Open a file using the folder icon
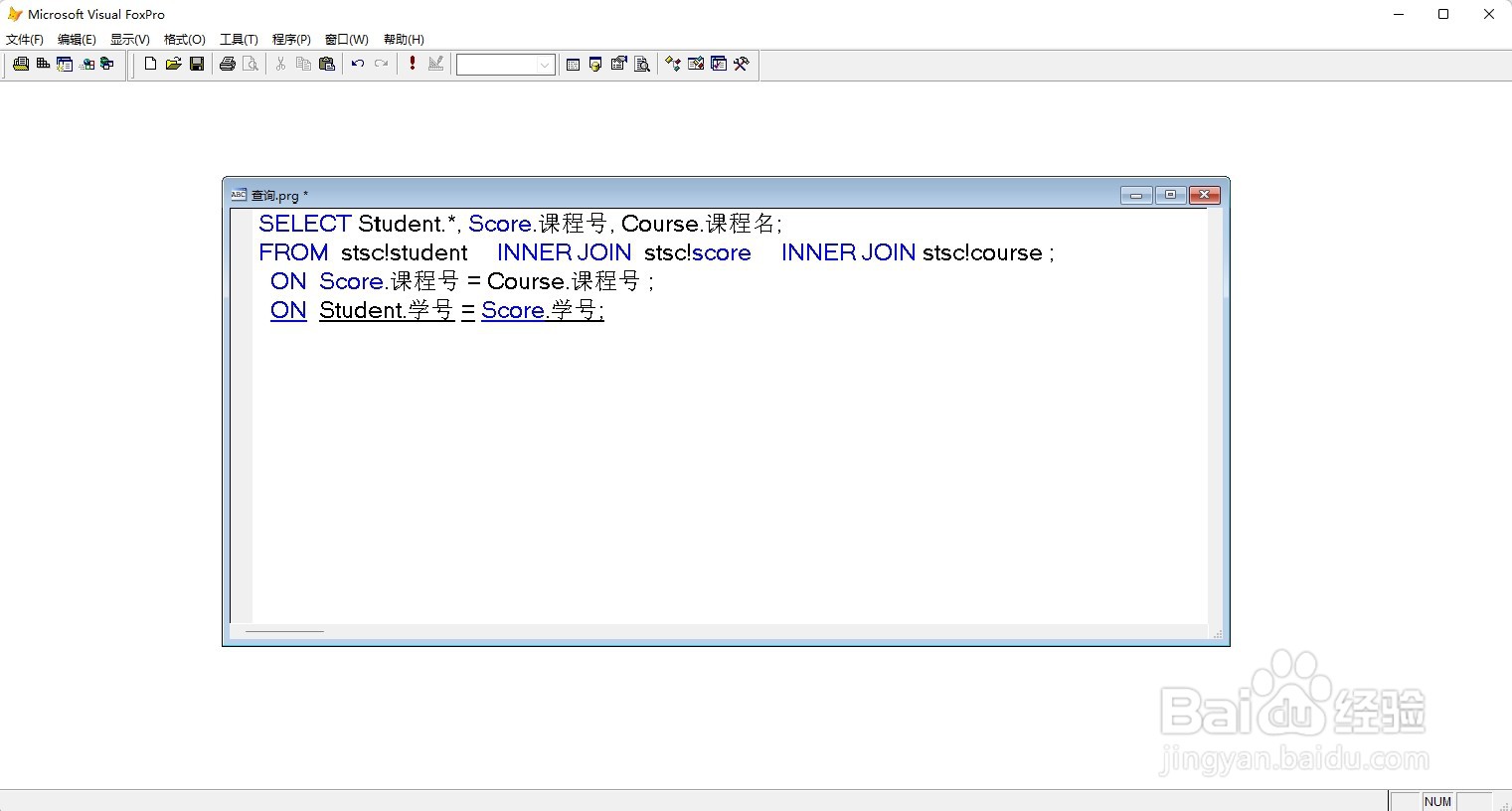Screen dimensions: 1512x811 pos(173,64)
